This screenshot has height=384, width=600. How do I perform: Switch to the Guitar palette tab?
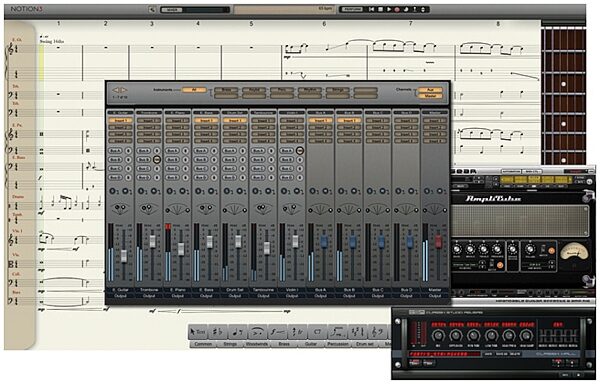coord(311,344)
